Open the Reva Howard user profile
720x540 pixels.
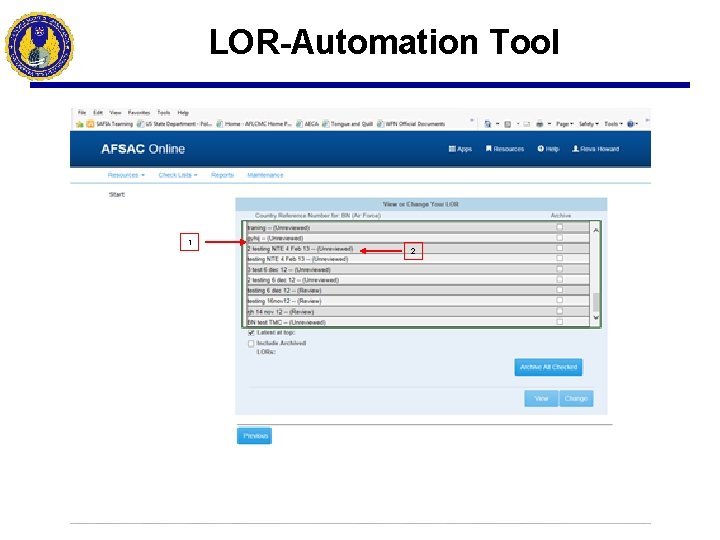point(596,149)
